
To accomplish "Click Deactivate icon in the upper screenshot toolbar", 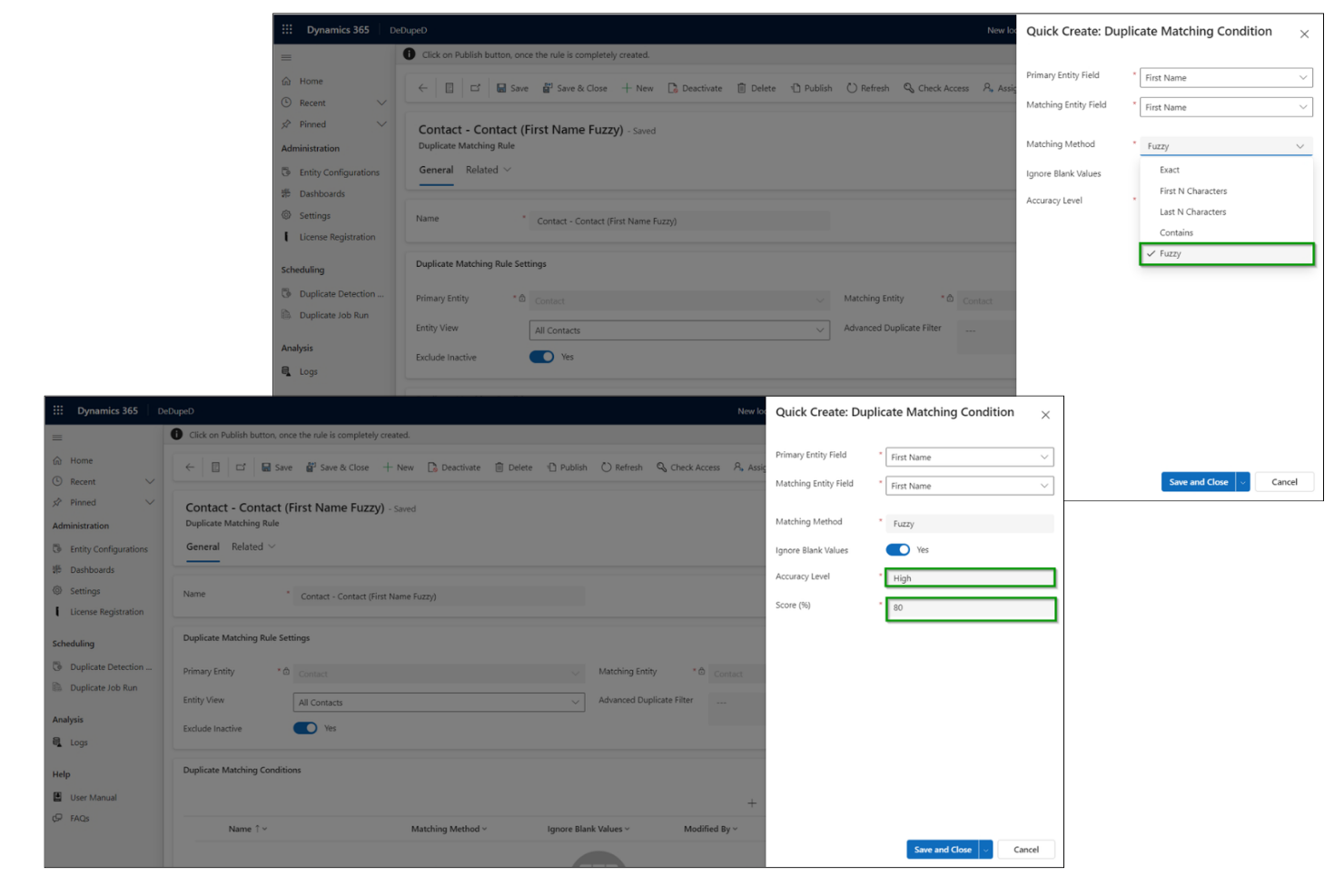I will click(673, 88).
